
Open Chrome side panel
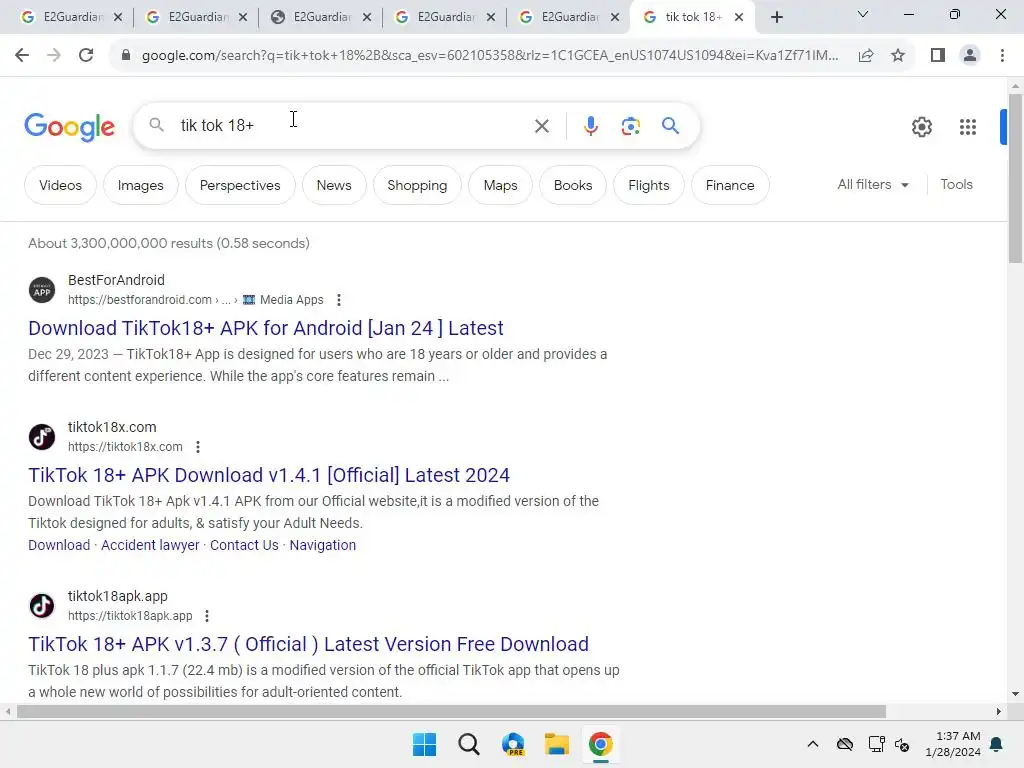click(x=938, y=56)
